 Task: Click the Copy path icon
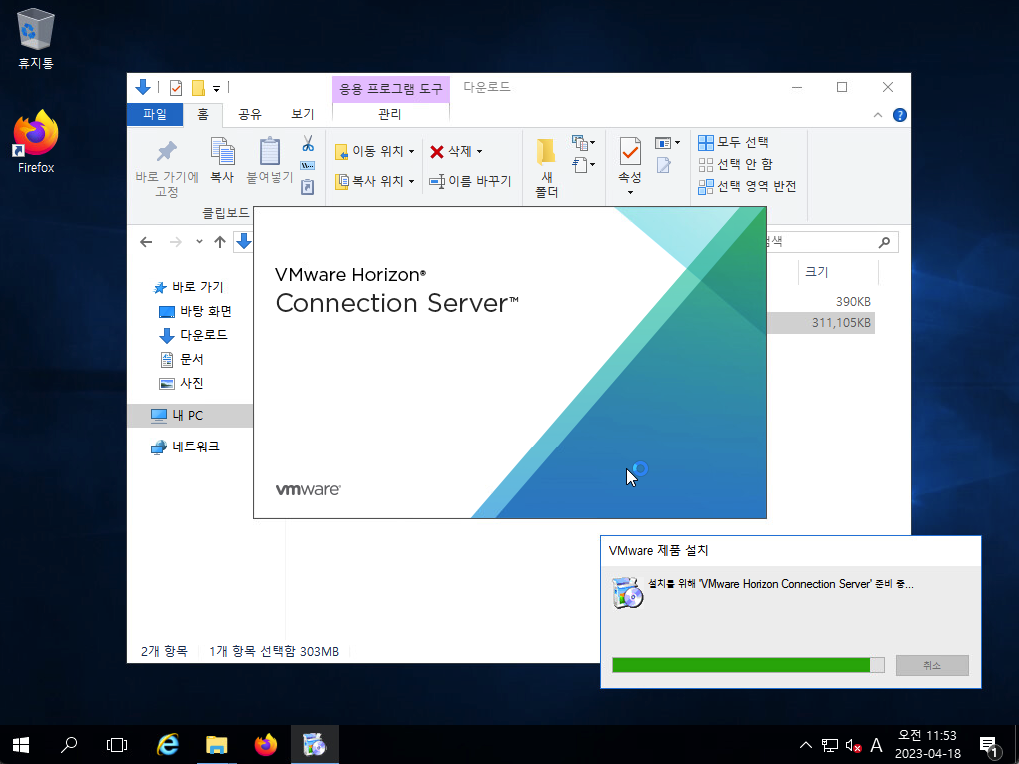pos(308,166)
